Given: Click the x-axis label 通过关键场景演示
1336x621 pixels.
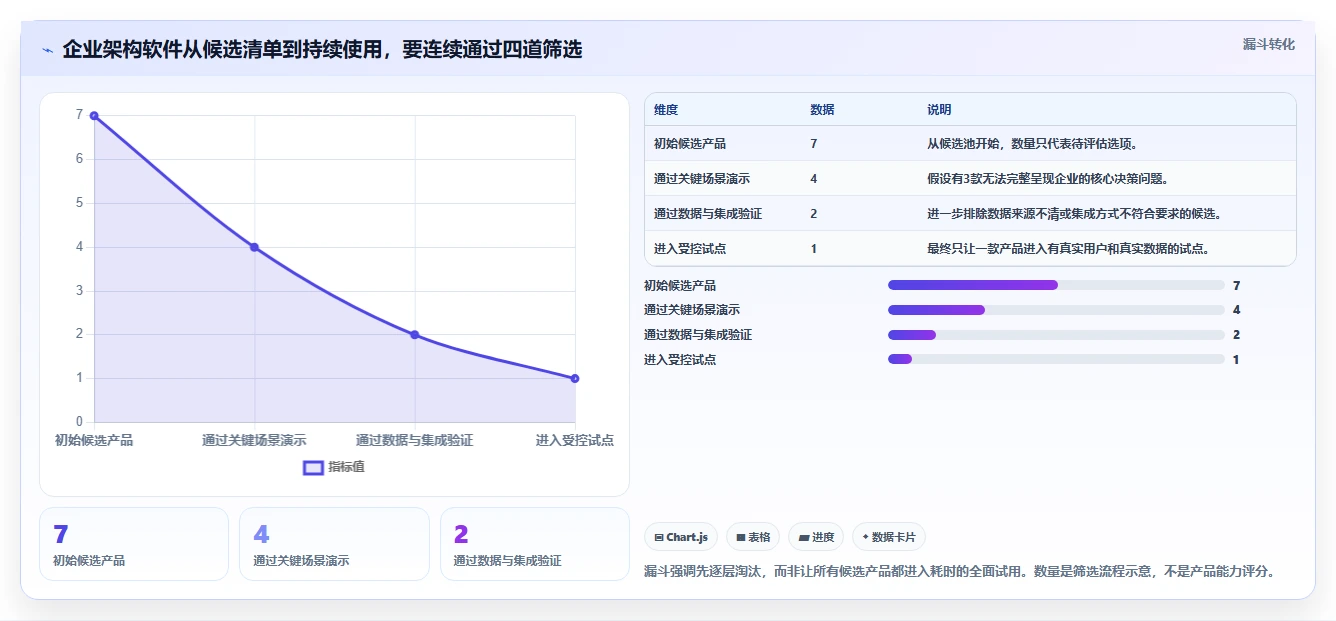Looking at the screenshot, I should click(254, 440).
